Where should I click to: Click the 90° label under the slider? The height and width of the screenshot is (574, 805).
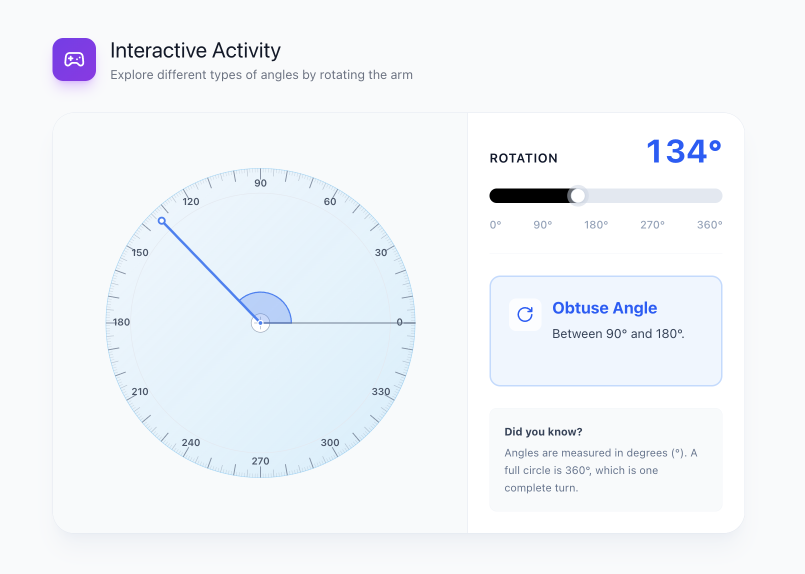pos(542,225)
